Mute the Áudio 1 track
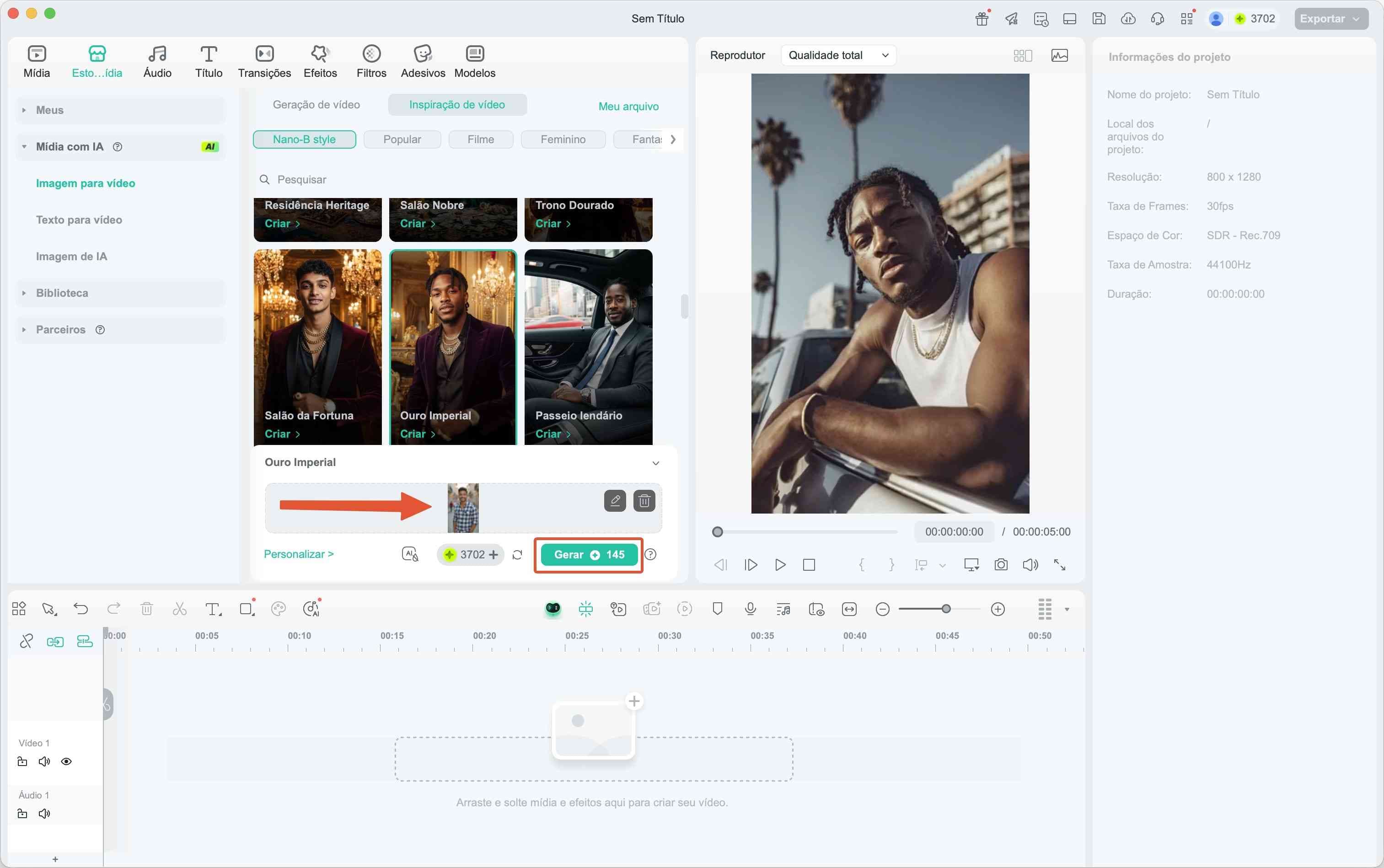This screenshot has width=1384, height=868. click(x=44, y=814)
